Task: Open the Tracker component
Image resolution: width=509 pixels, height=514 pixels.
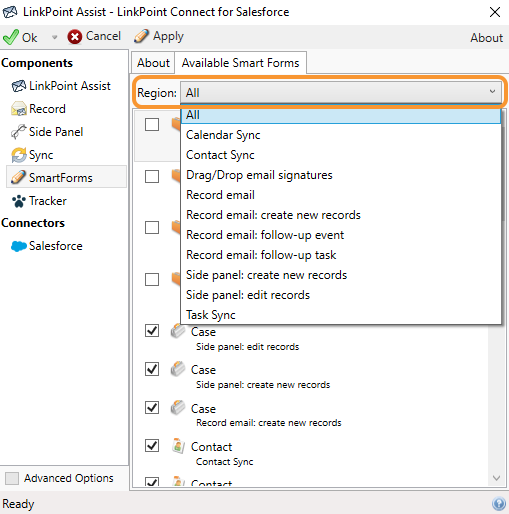Action: tap(48, 201)
